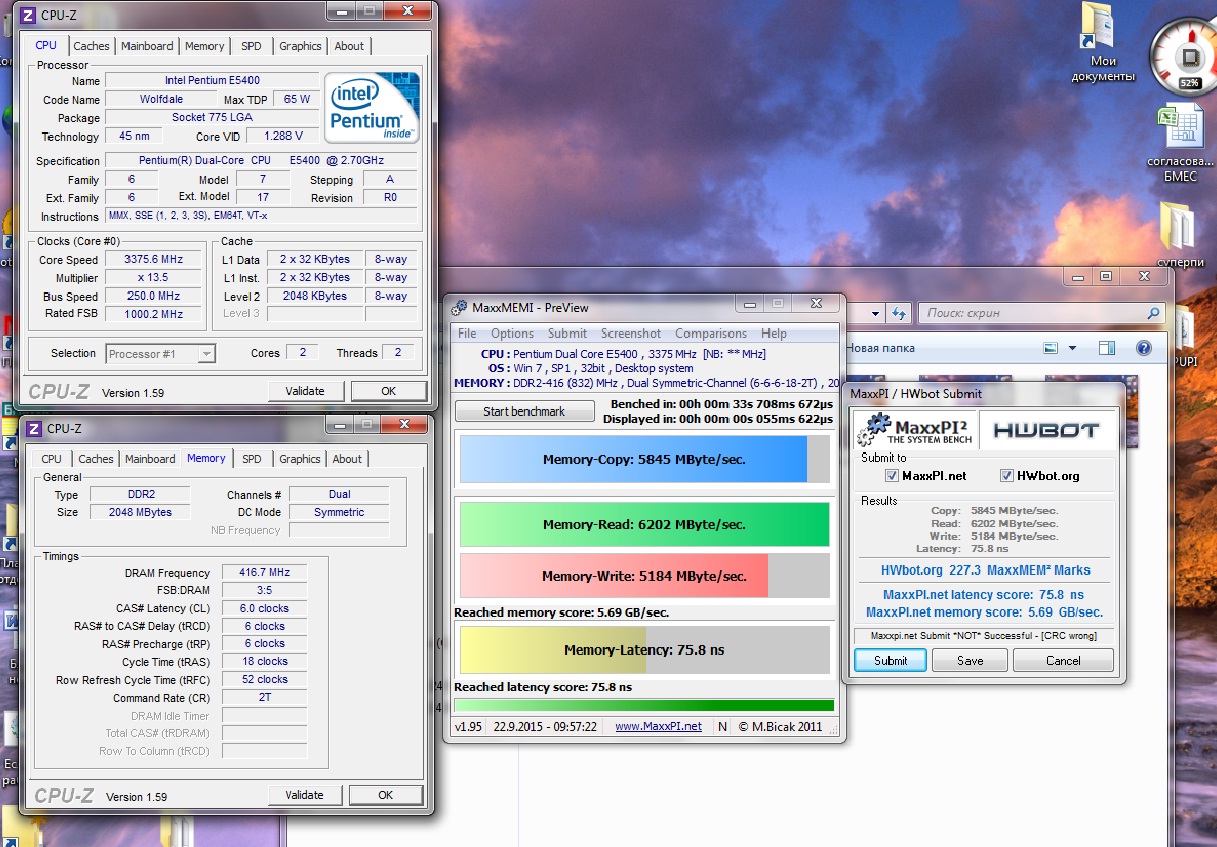Click the CPU-Z title bar icon of top window
The image size is (1217, 847).
28,15
